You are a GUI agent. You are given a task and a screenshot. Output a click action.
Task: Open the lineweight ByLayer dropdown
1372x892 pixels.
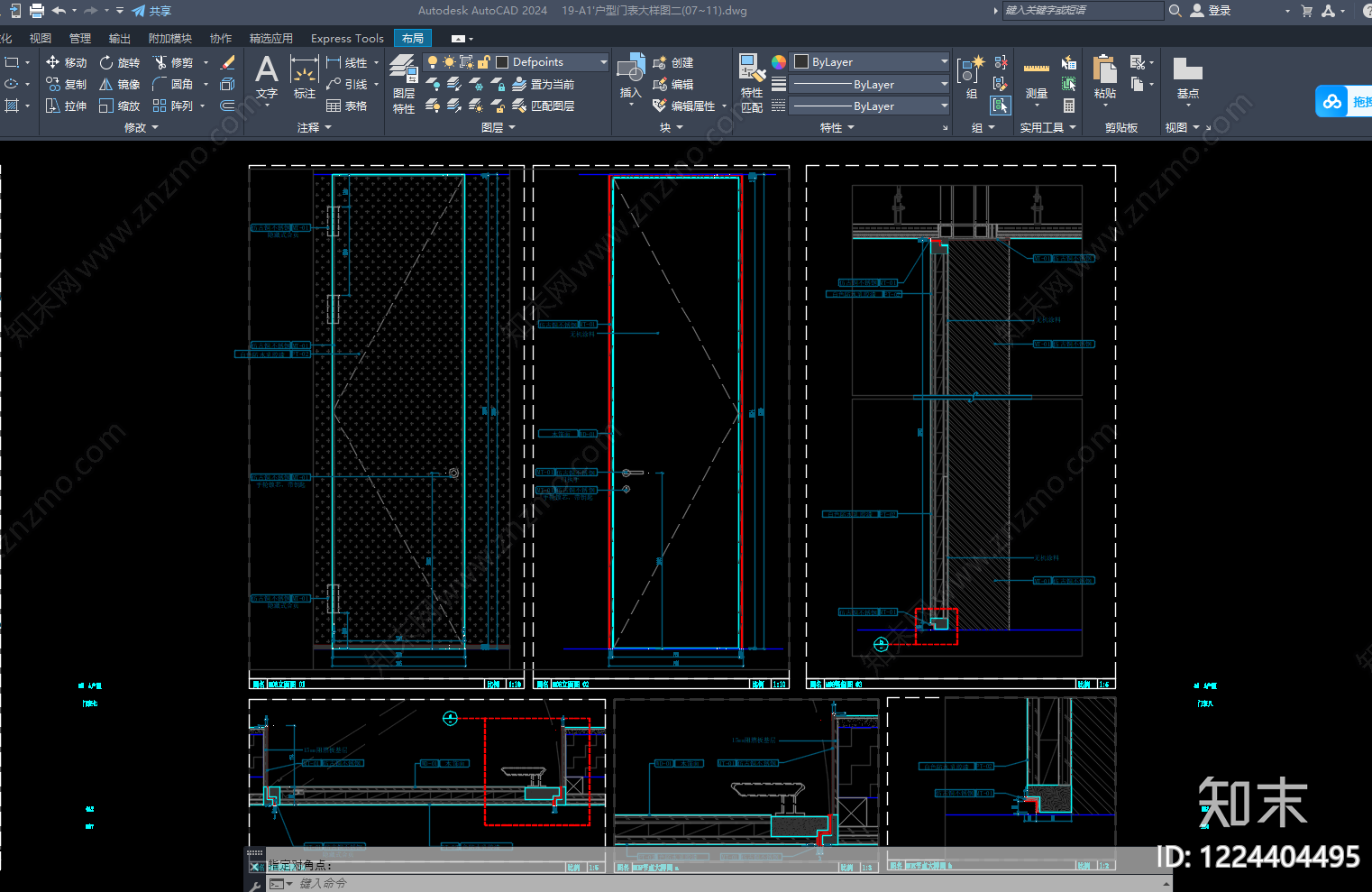(x=944, y=84)
